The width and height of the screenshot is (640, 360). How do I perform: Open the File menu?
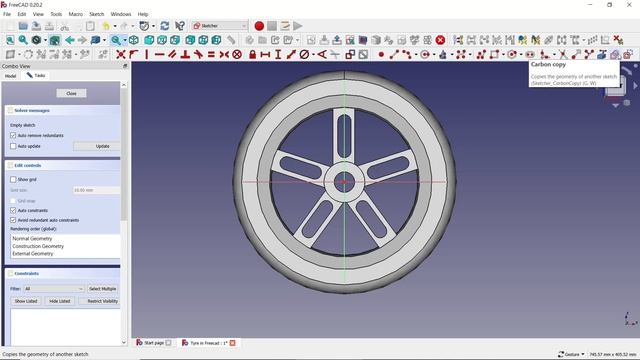7,14
